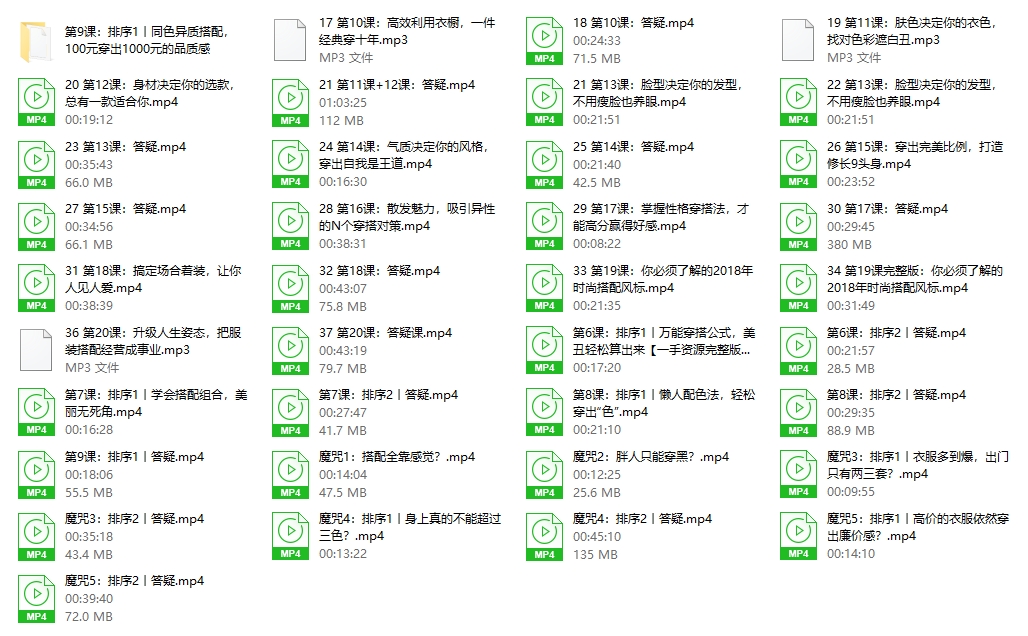
Task: Select file titled 28 第16课 散发魅力
Action: pos(406,217)
